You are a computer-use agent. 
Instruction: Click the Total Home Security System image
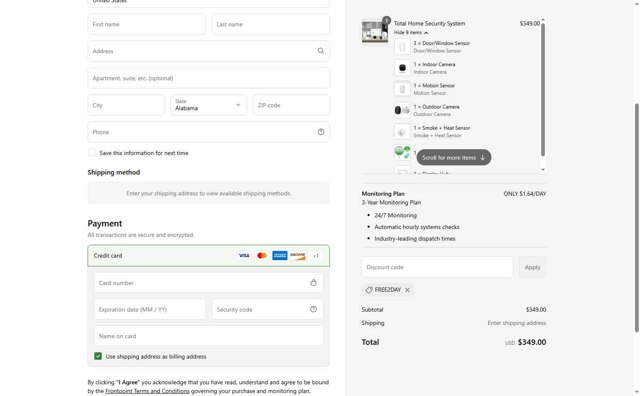(375, 31)
